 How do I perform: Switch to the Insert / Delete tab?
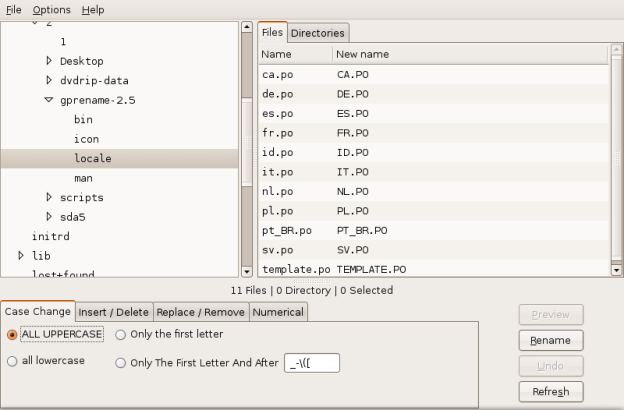(x=113, y=312)
